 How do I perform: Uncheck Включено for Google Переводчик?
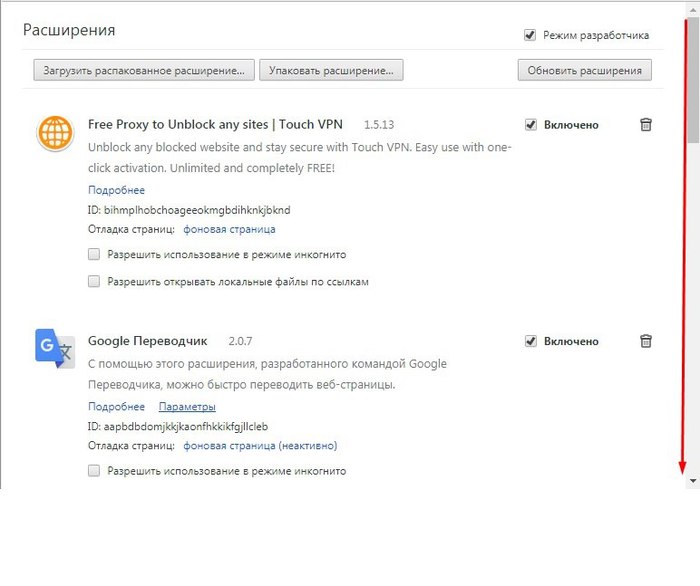[x=530, y=341]
